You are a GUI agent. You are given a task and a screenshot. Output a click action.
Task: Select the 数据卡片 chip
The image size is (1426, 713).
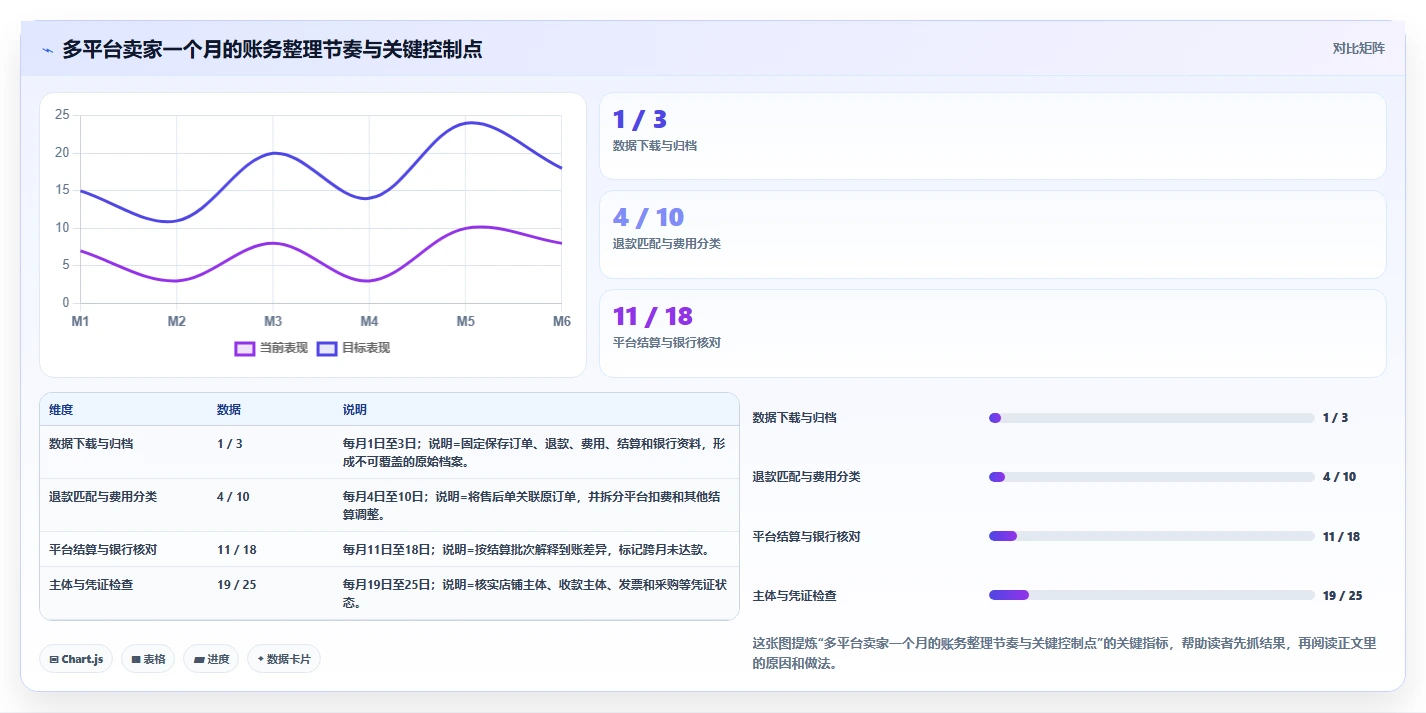point(284,659)
